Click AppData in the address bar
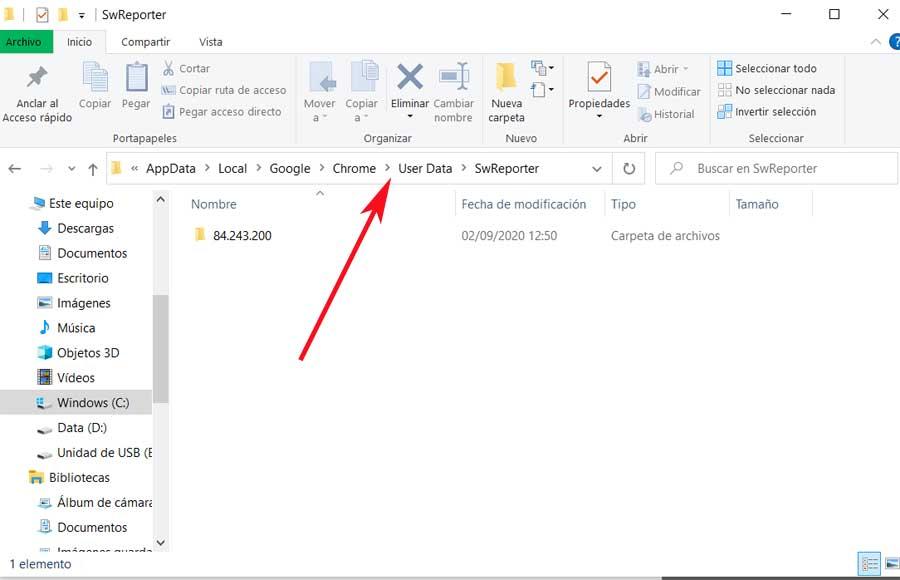The height and width of the screenshot is (580, 900). (x=170, y=169)
